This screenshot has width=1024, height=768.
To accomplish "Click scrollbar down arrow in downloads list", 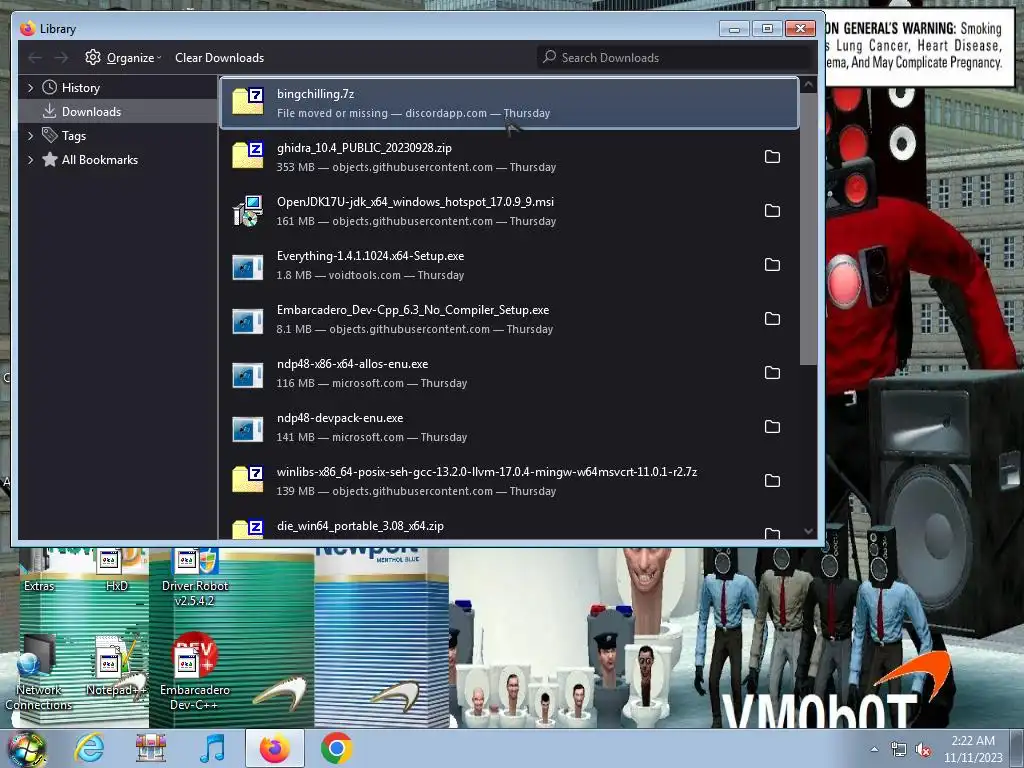I will (x=808, y=532).
